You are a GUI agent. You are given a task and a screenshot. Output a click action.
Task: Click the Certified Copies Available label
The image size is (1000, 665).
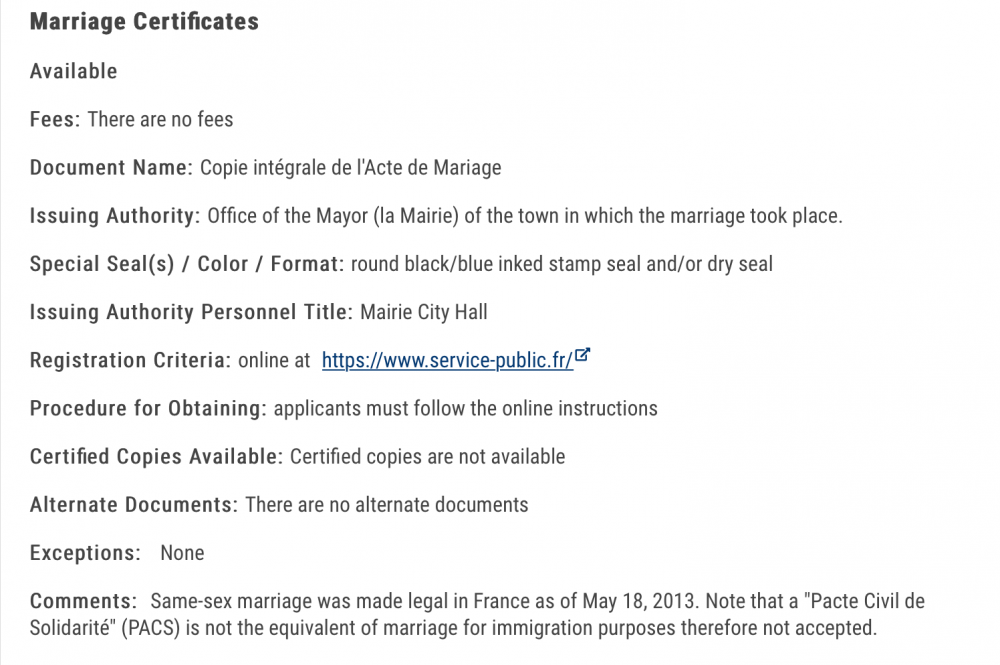click(156, 457)
